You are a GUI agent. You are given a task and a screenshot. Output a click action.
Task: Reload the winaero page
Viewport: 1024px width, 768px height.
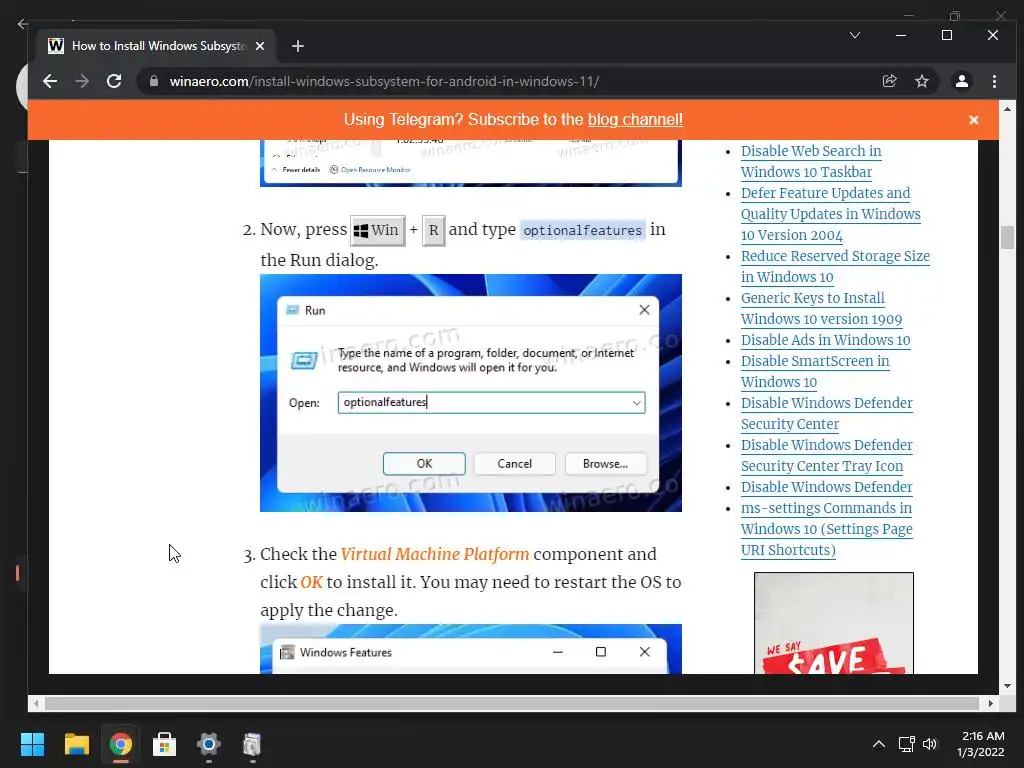114,81
